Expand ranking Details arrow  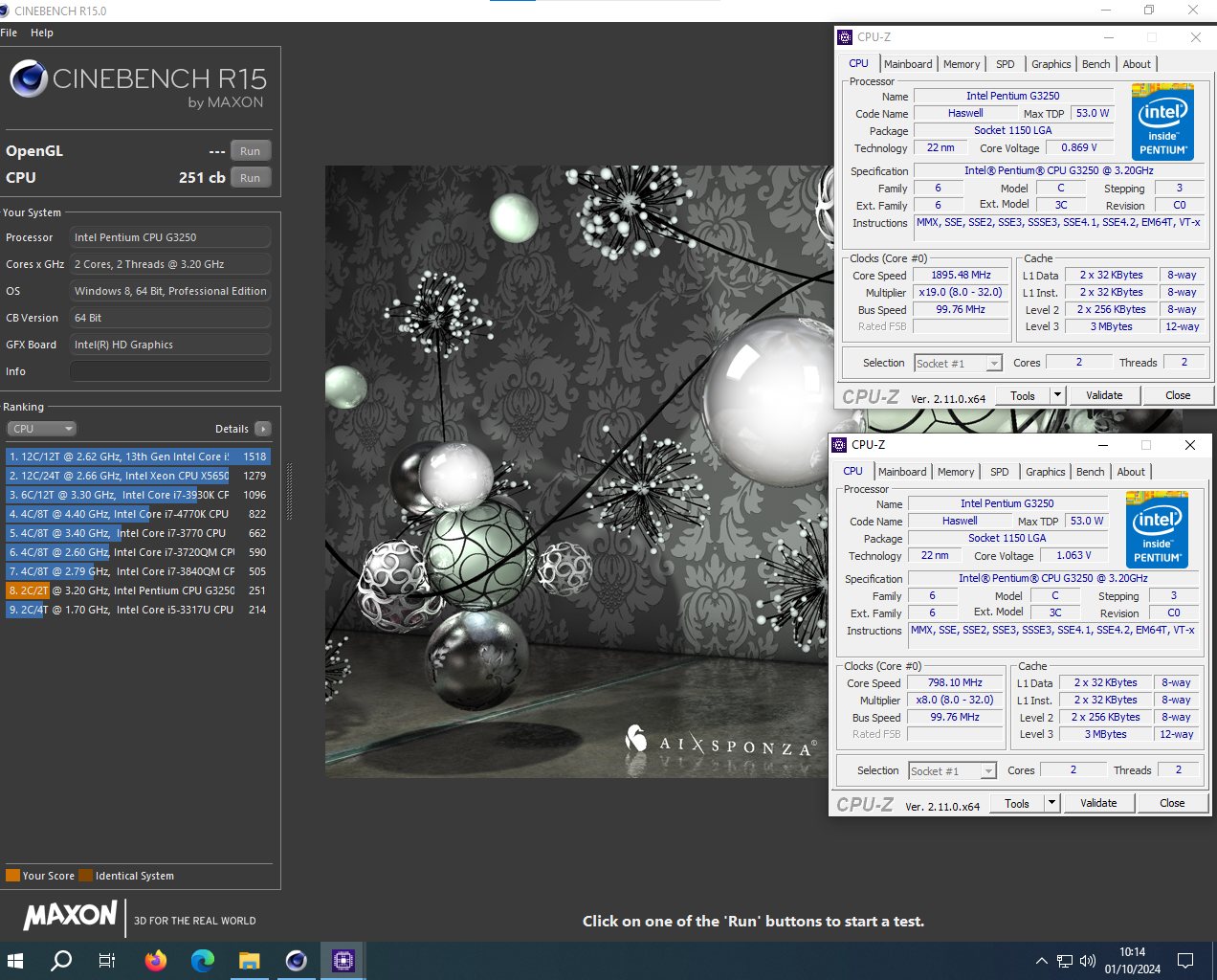[x=263, y=429]
